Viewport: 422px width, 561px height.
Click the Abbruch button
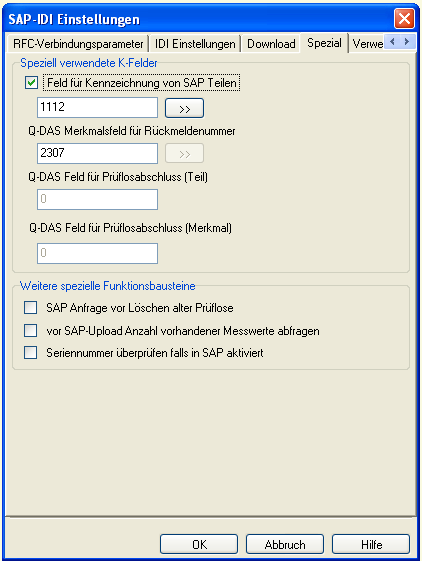285,544
